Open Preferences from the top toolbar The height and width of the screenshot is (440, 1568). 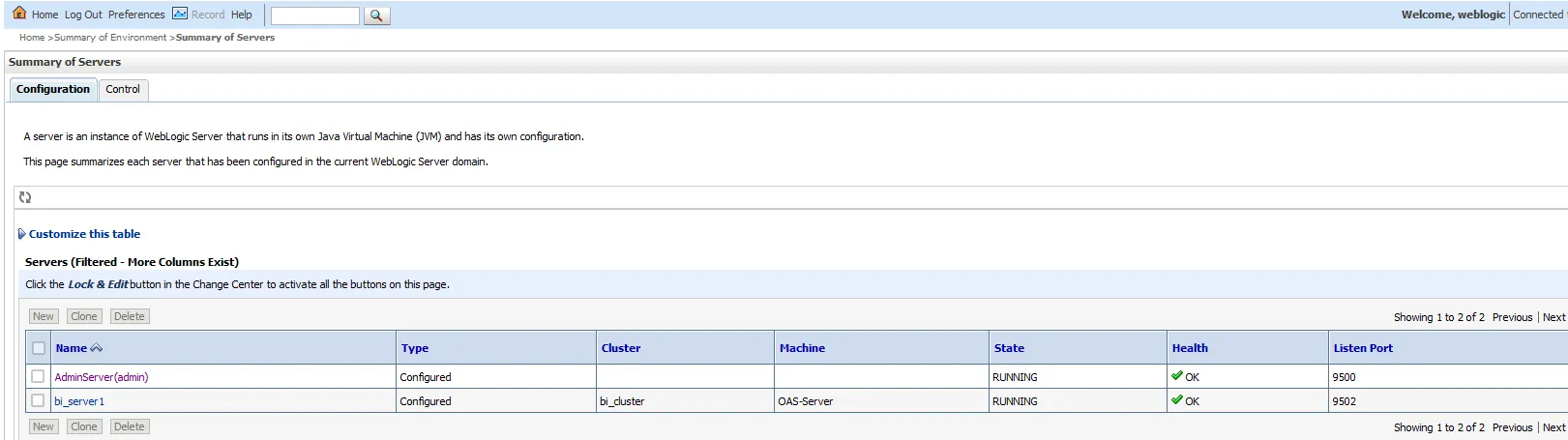pyautogui.click(x=136, y=15)
